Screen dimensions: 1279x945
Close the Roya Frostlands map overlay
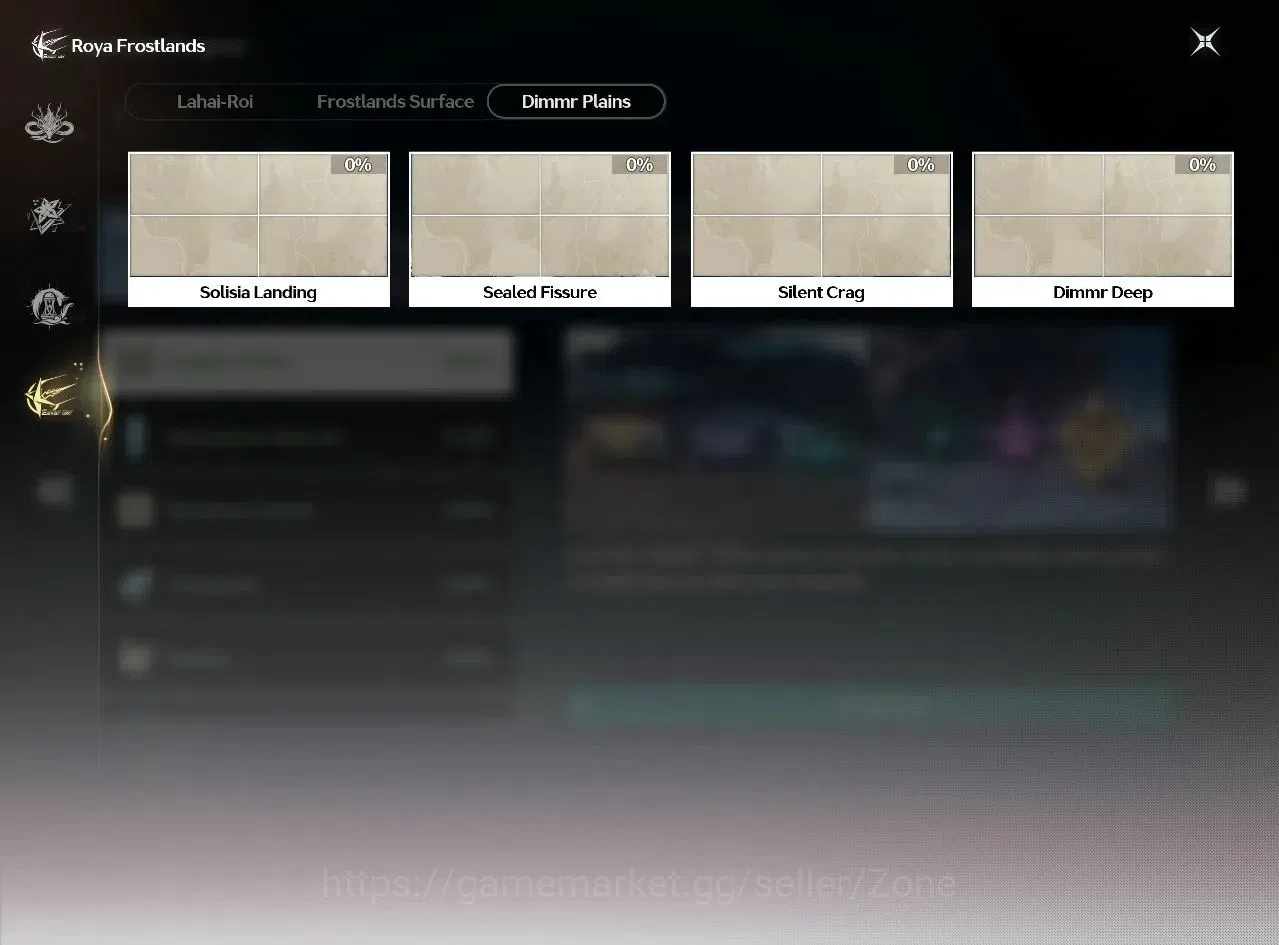(1205, 42)
